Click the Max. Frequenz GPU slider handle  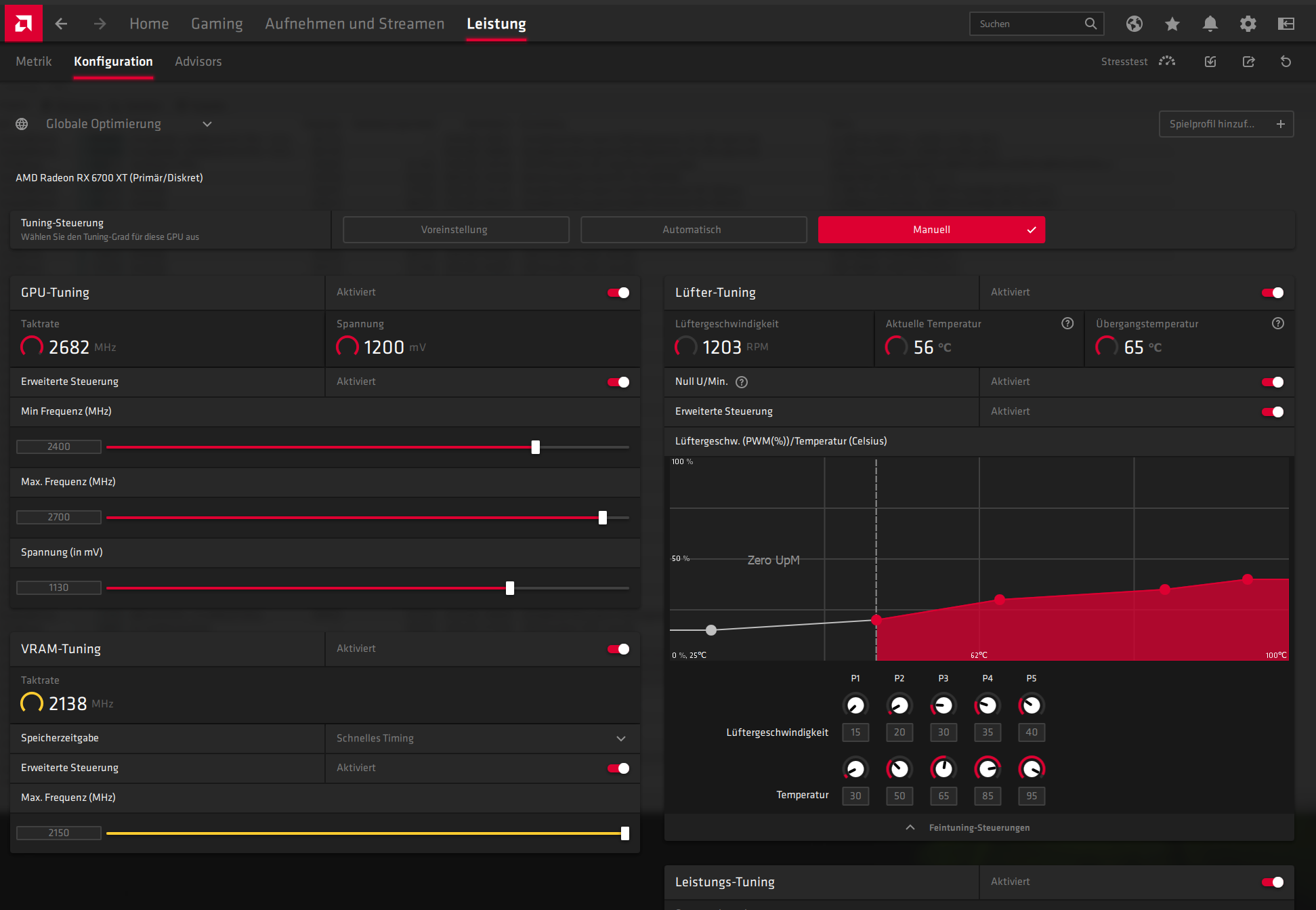pyautogui.click(x=603, y=518)
